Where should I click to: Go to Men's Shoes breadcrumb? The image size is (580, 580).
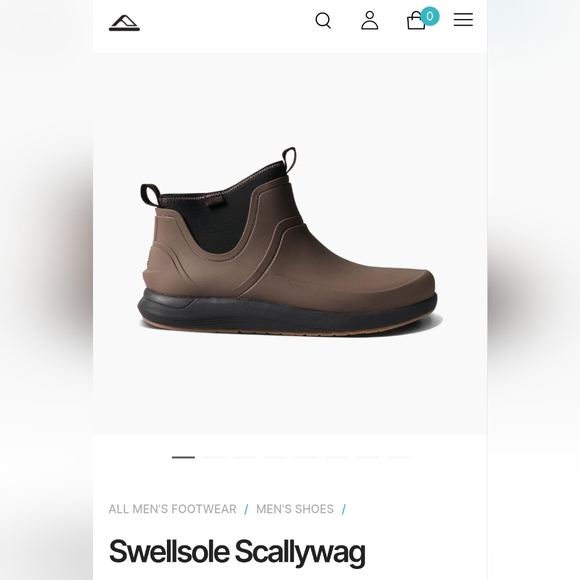(295, 509)
